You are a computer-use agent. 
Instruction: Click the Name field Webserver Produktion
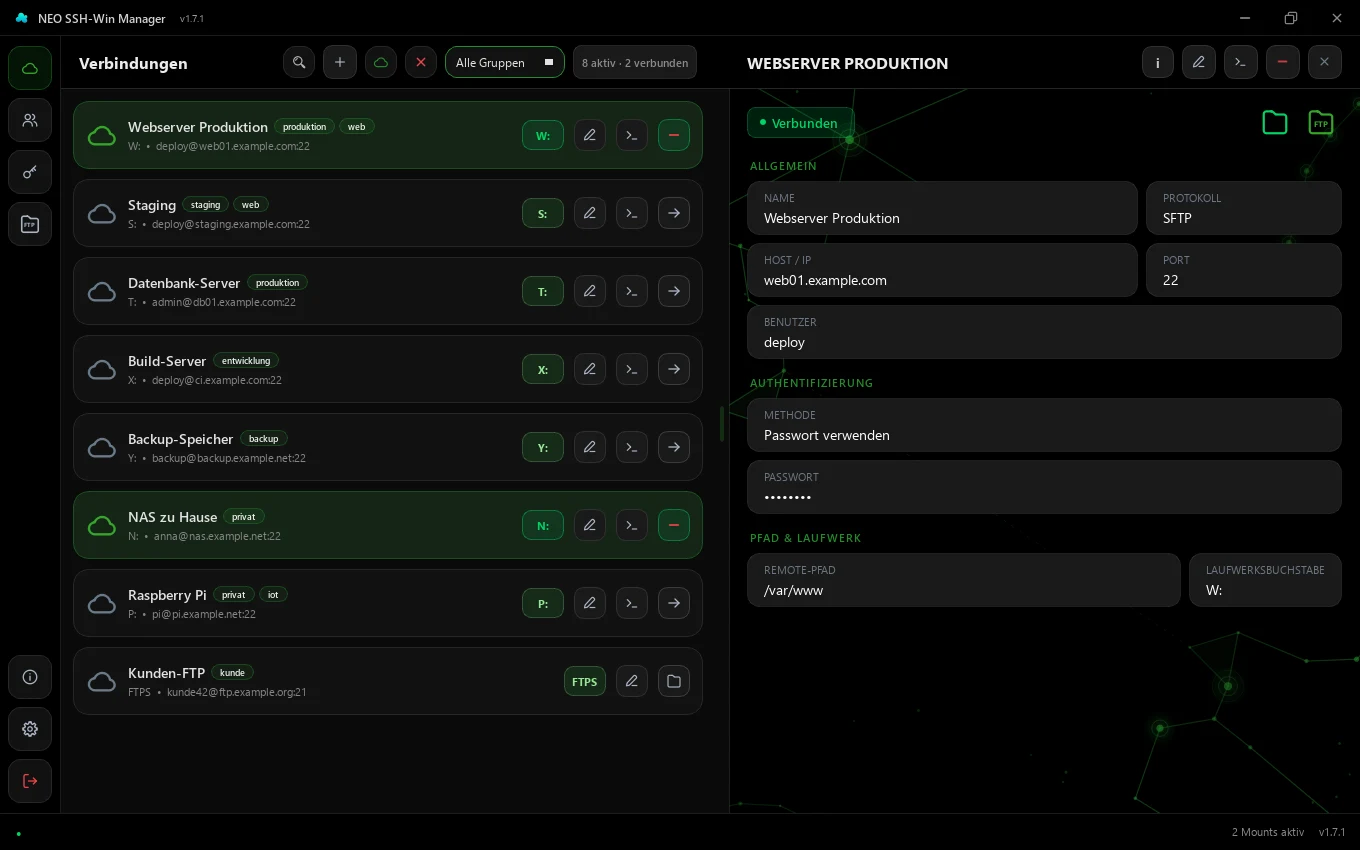coord(943,208)
